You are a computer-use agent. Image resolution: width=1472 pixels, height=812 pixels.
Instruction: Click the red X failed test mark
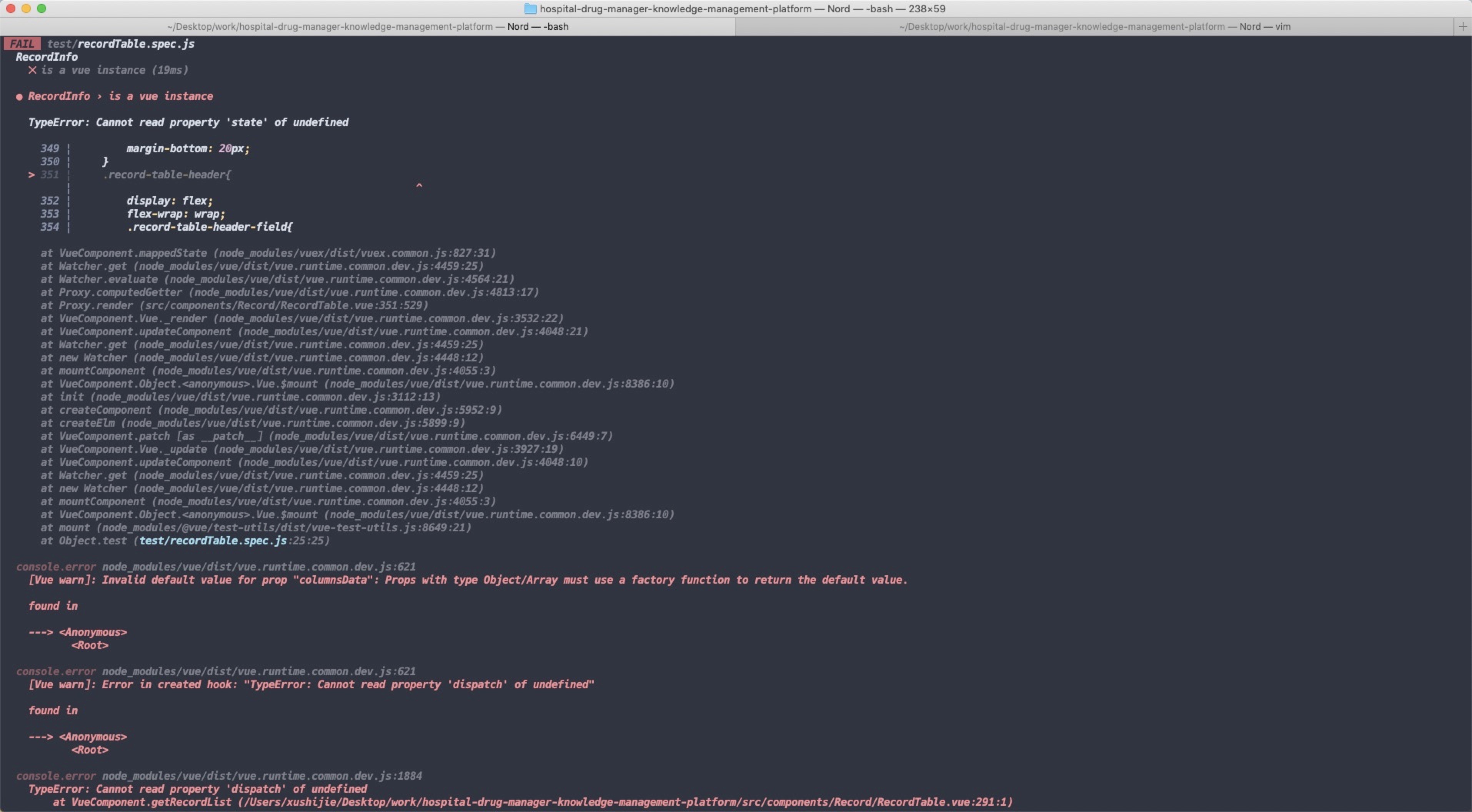(x=33, y=70)
